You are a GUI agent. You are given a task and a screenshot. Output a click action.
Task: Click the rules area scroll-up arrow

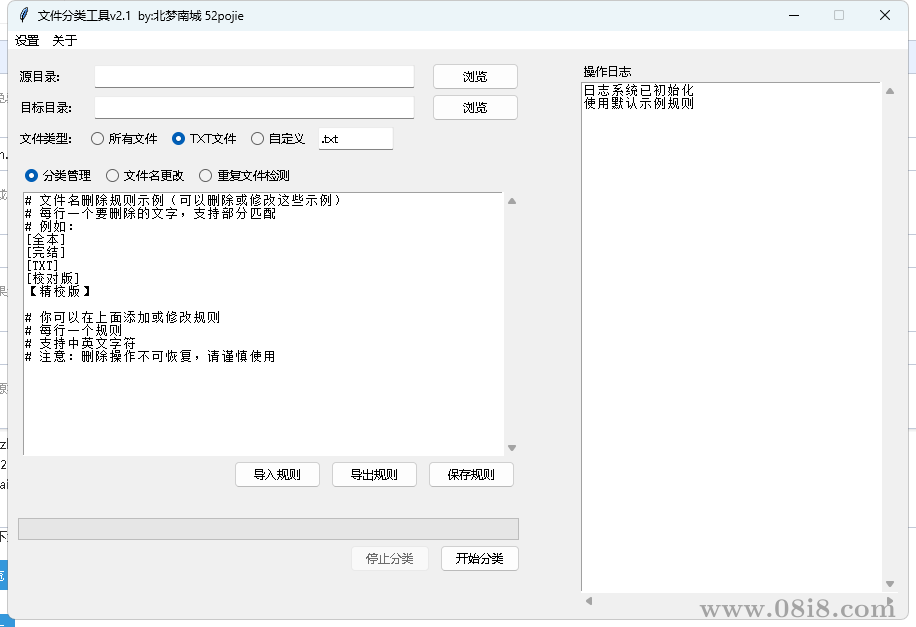511,200
